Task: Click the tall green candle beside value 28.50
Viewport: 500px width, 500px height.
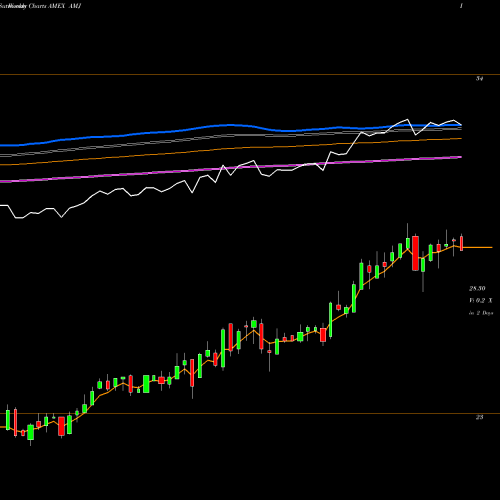Action: click(361, 276)
